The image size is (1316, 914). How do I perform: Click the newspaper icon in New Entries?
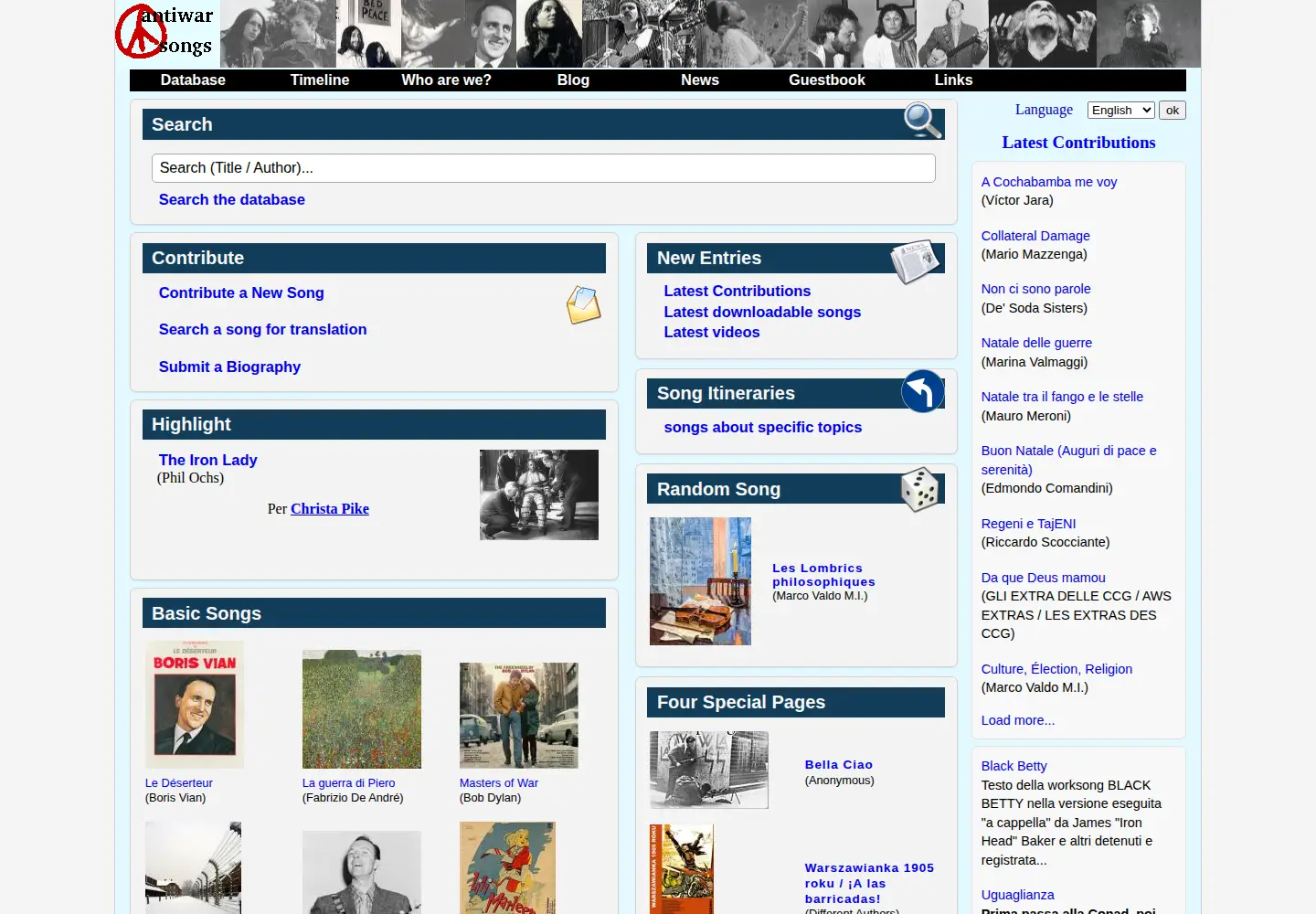(x=916, y=261)
